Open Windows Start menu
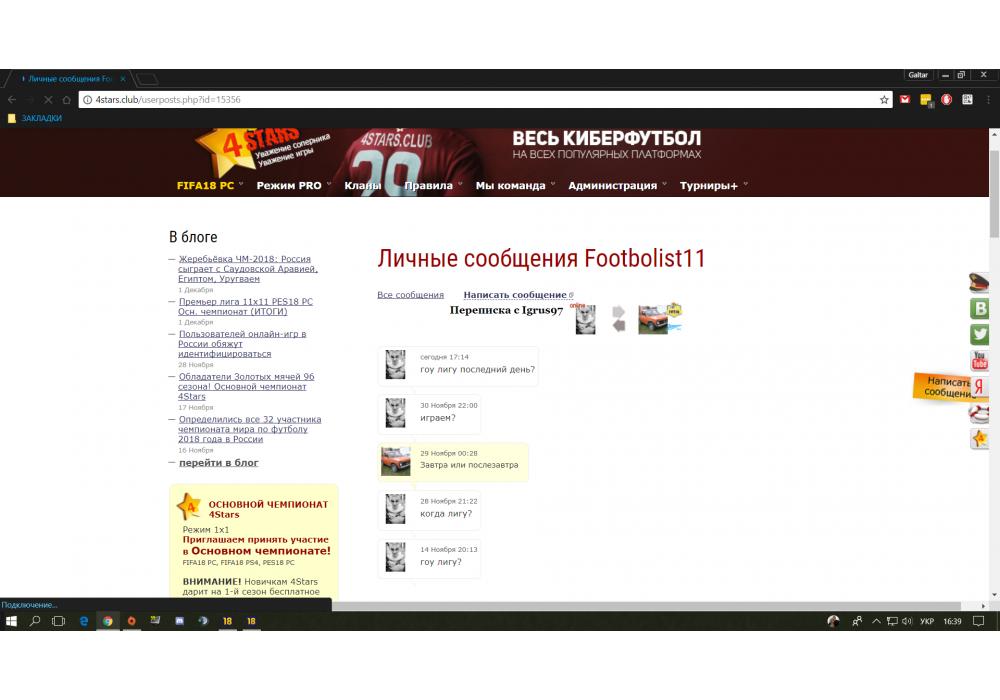 pyautogui.click(x=12, y=621)
